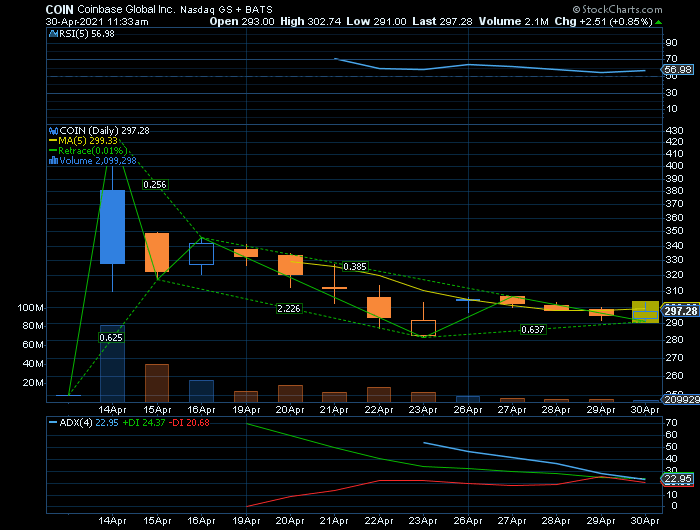This screenshot has height=530, width=700.
Task: Click the COIN ticker symbol title
Action: pos(59,9)
